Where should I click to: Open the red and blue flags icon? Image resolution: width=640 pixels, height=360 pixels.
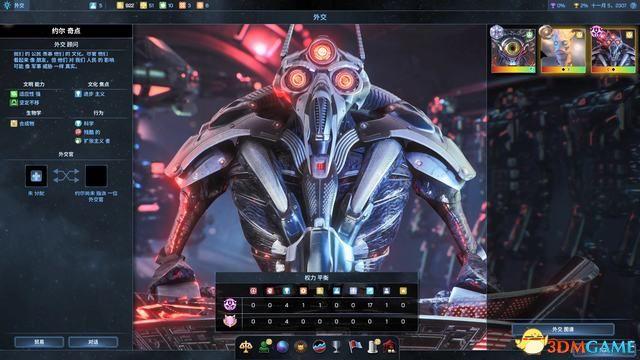(355, 347)
